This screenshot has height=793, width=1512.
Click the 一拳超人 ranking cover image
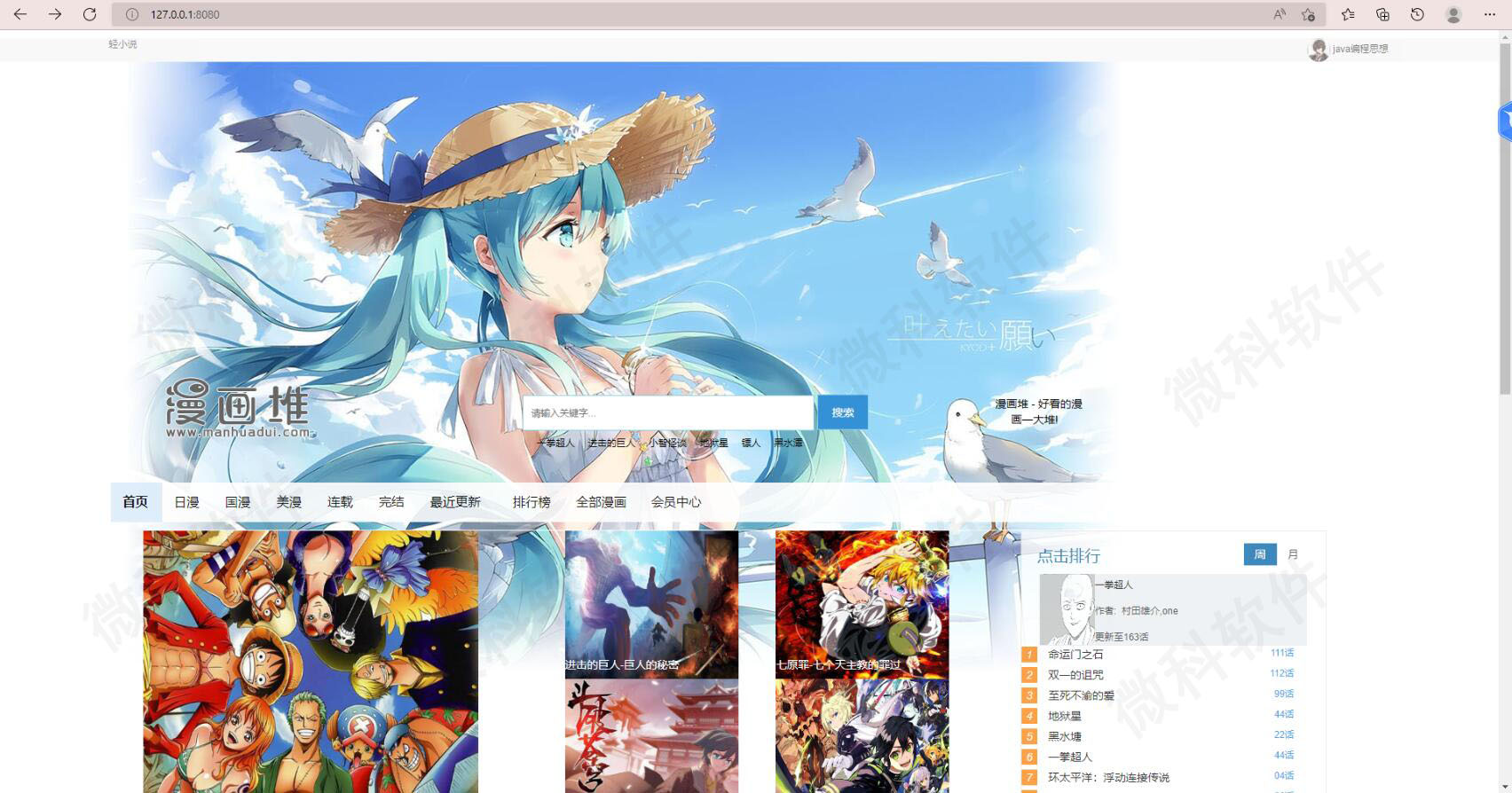tap(1067, 609)
